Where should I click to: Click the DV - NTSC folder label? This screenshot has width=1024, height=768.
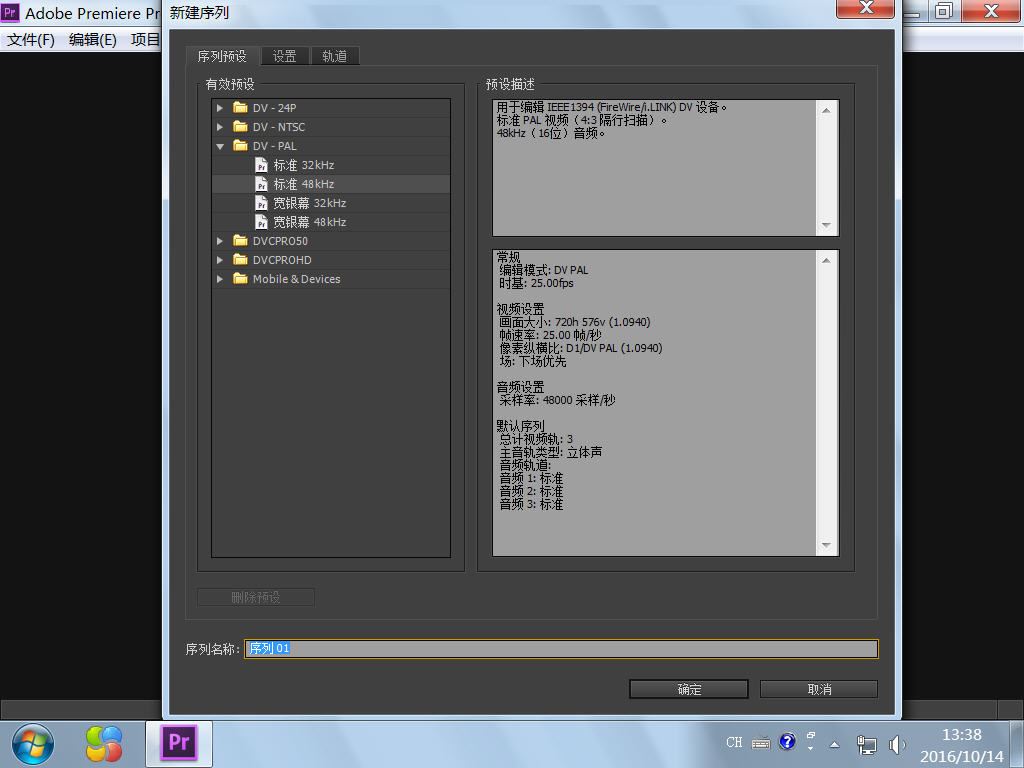click(x=279, y=127)
